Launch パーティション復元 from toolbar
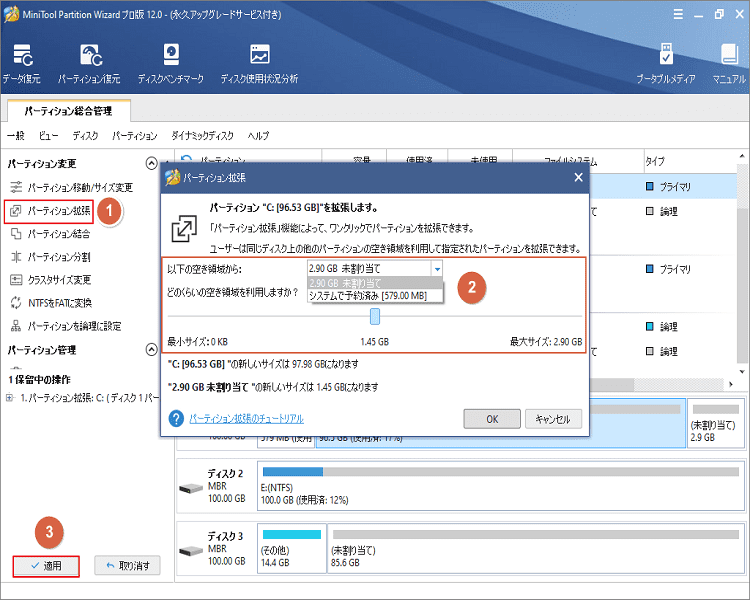The image size is (750, 600). 89,57
